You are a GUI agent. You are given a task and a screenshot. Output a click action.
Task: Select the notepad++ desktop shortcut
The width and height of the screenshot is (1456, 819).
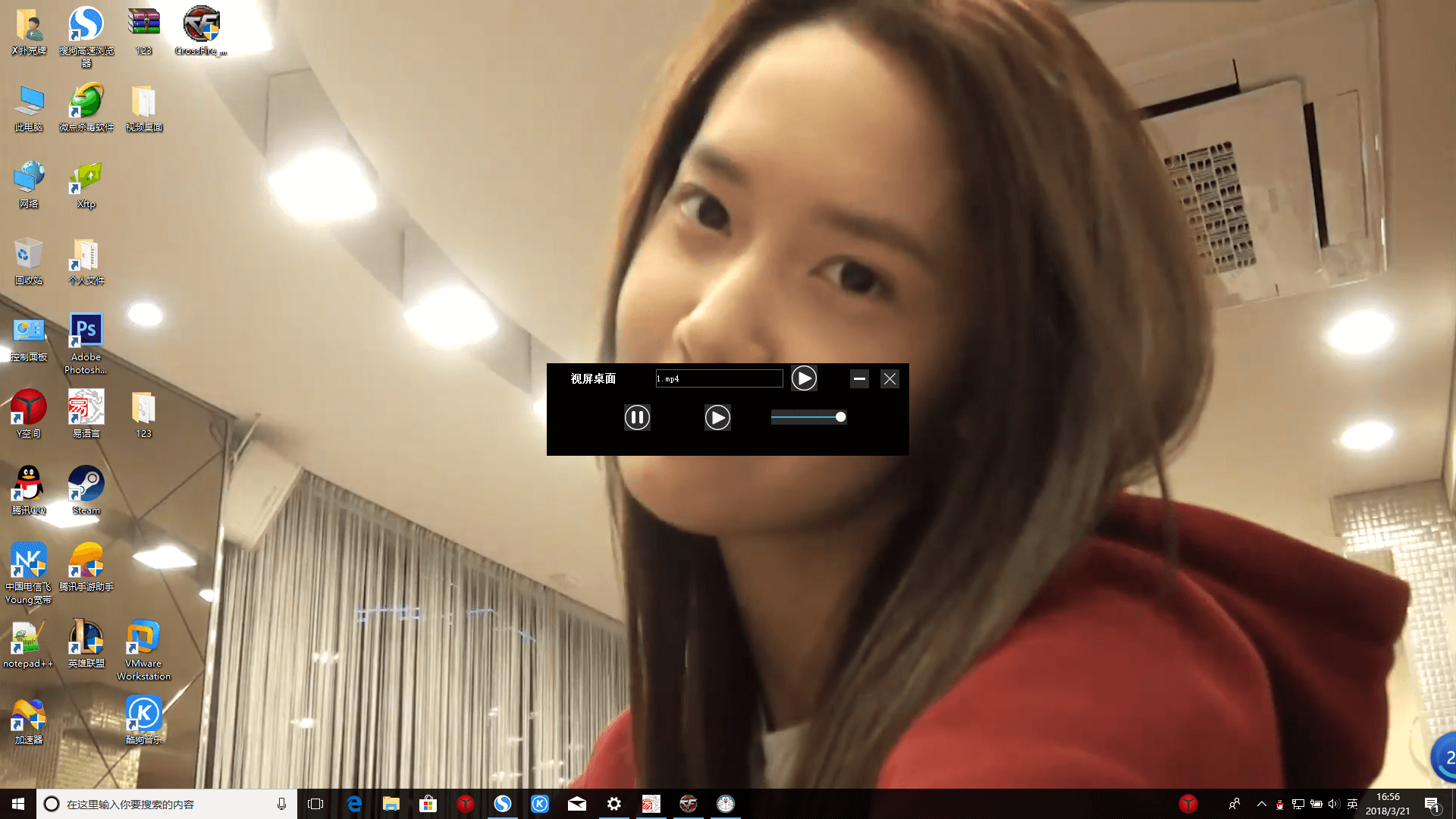(29, 645)
